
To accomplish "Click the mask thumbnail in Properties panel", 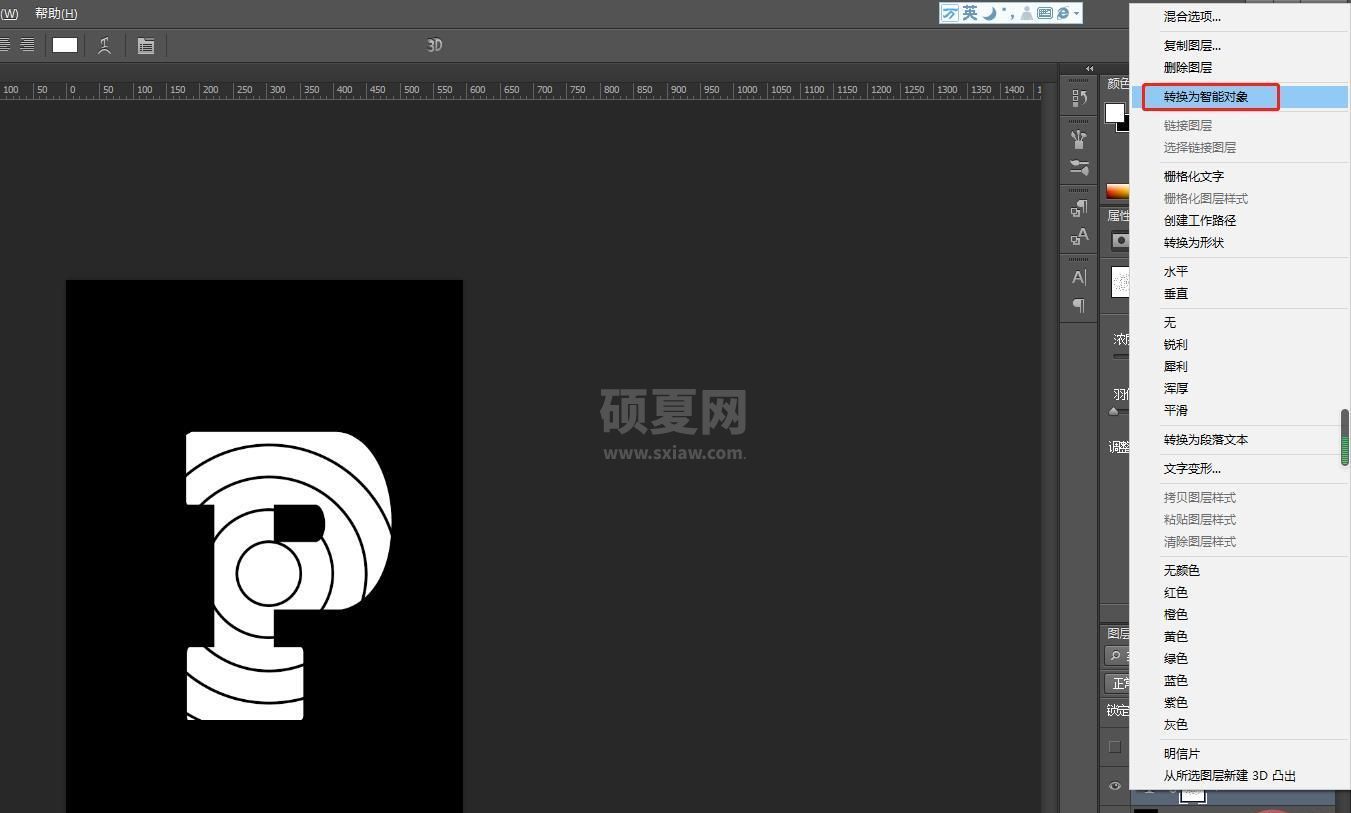I will pos(1121,281).
